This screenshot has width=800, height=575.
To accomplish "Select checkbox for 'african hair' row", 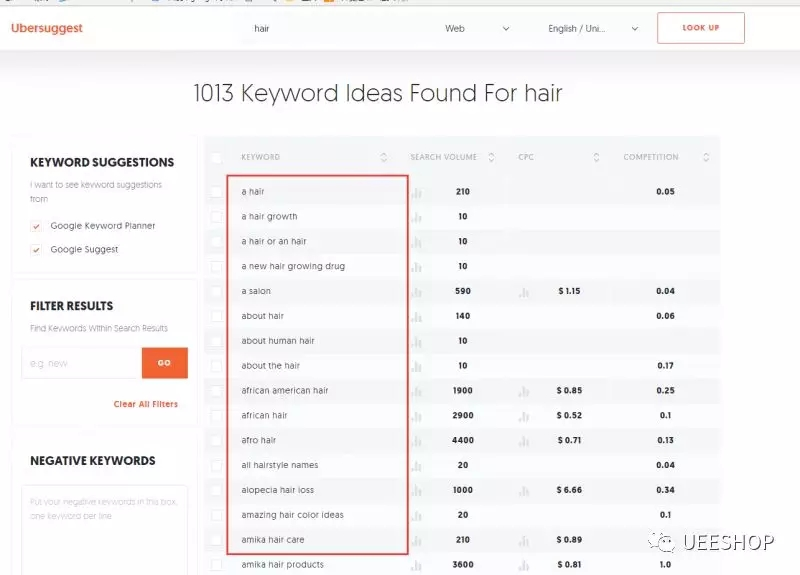I will (x=217, y=416).
